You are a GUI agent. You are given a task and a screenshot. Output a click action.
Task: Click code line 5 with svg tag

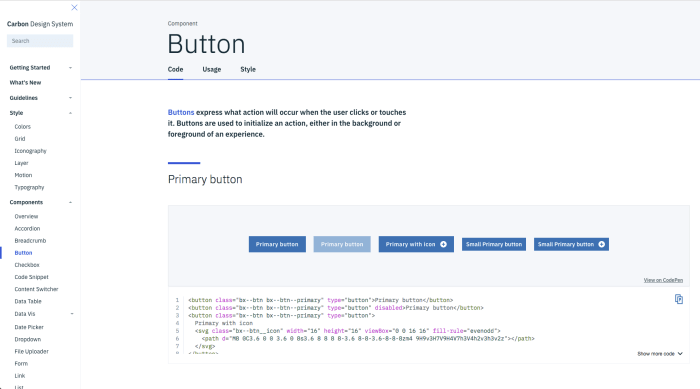click(x=347, y=331)
